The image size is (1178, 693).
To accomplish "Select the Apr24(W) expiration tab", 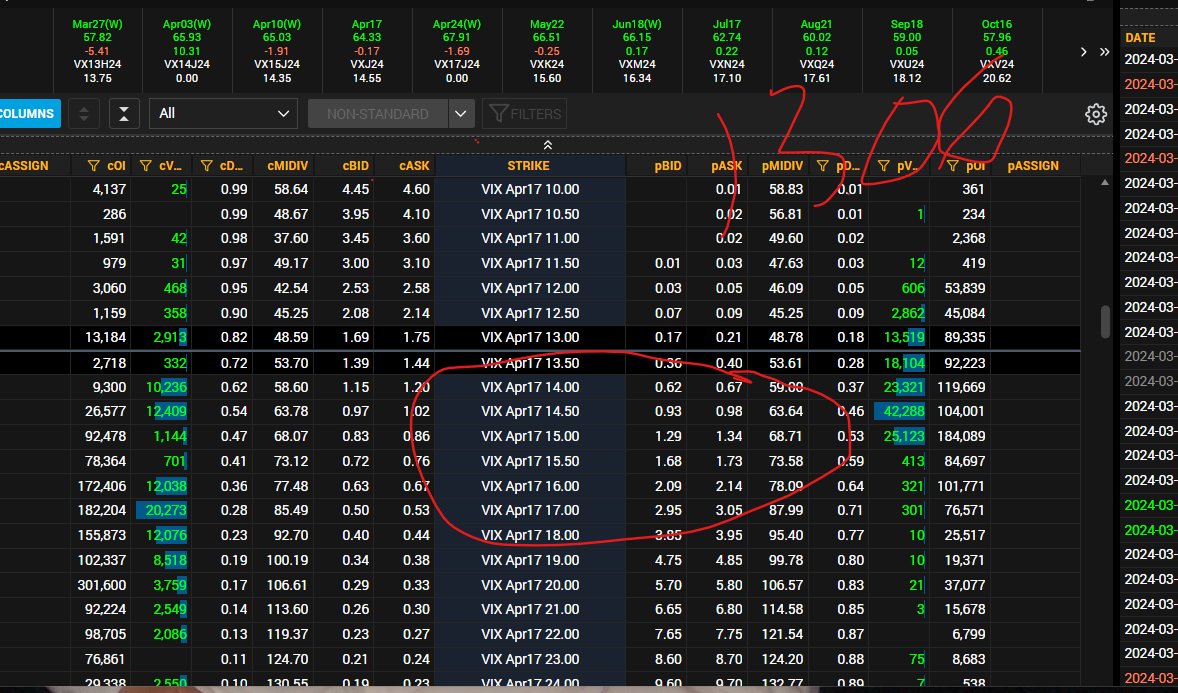I will tap(457, 51).
